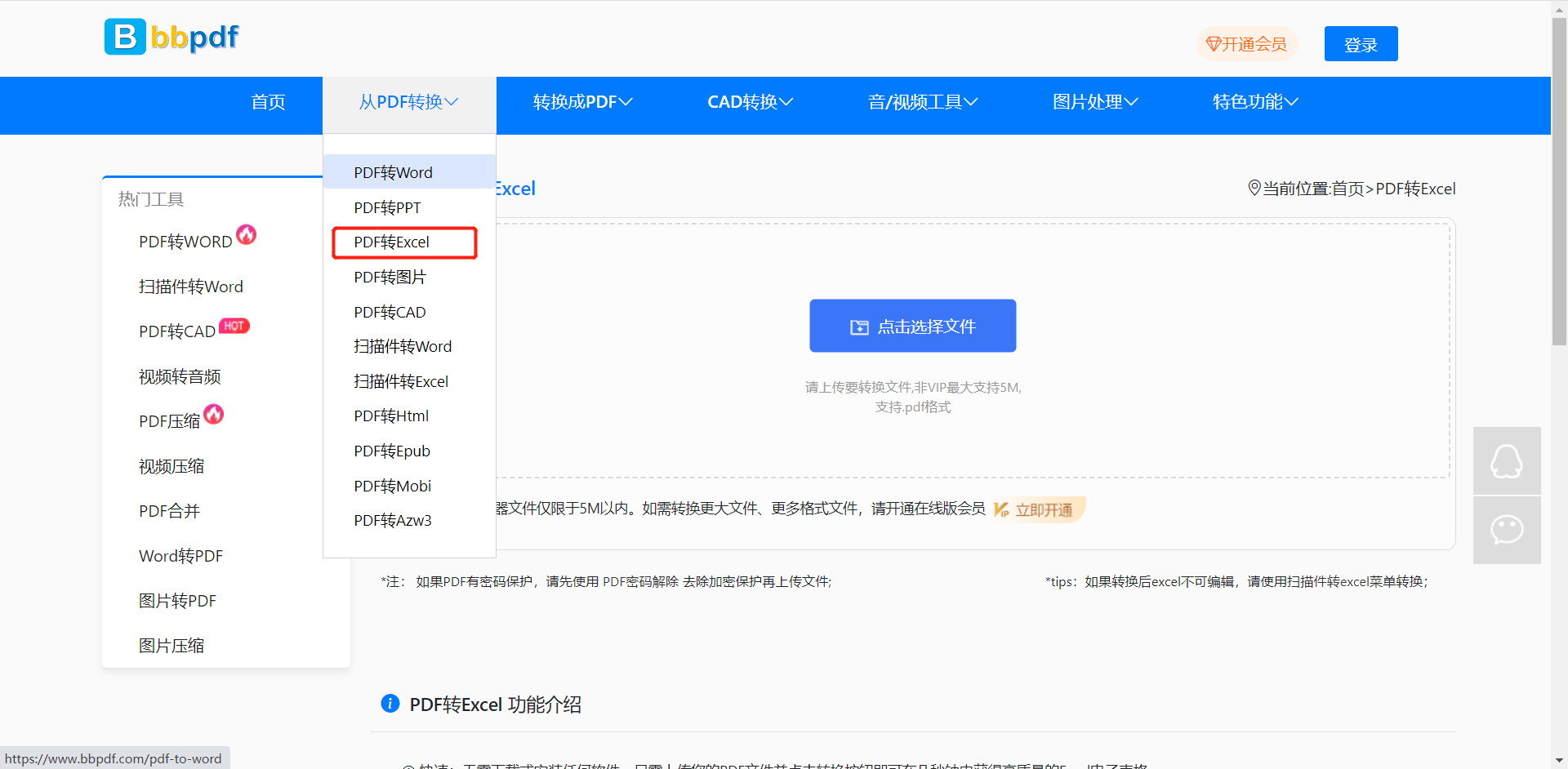Select PDF转PPT from the dropdown
Image resolution: width=1568 pixels, height=769 pixels.
click(410, 207)
